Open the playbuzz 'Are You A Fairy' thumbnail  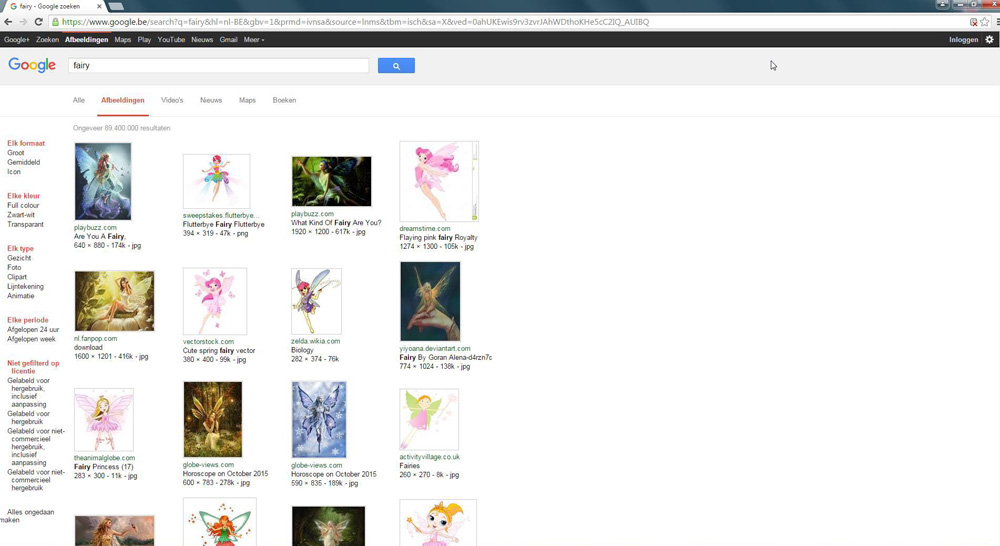[103, 181]
